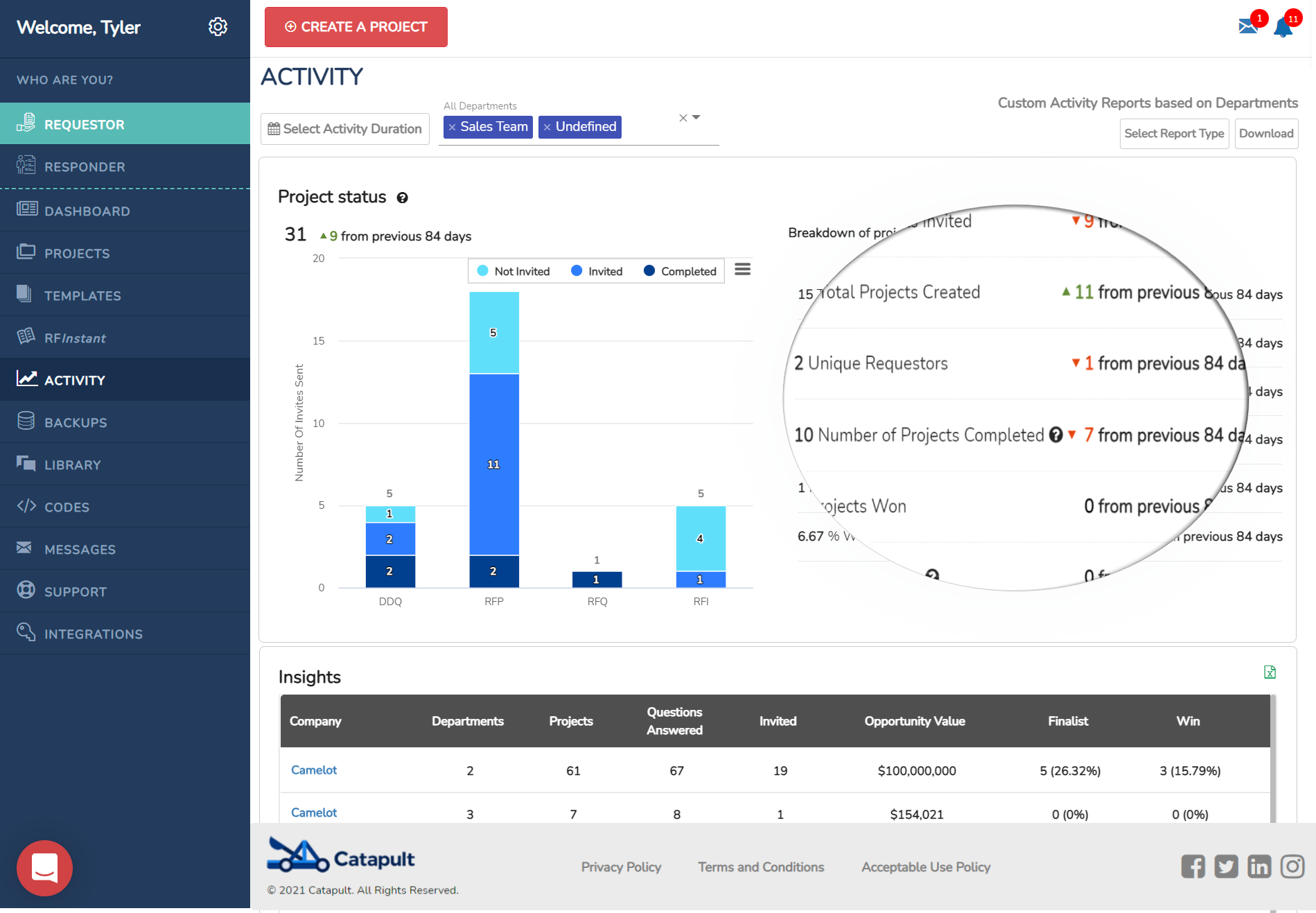This screenshot has width=1316, height=913.
Task: Visit Catapult's LinkedIn page
Action: pos(1259,866)
